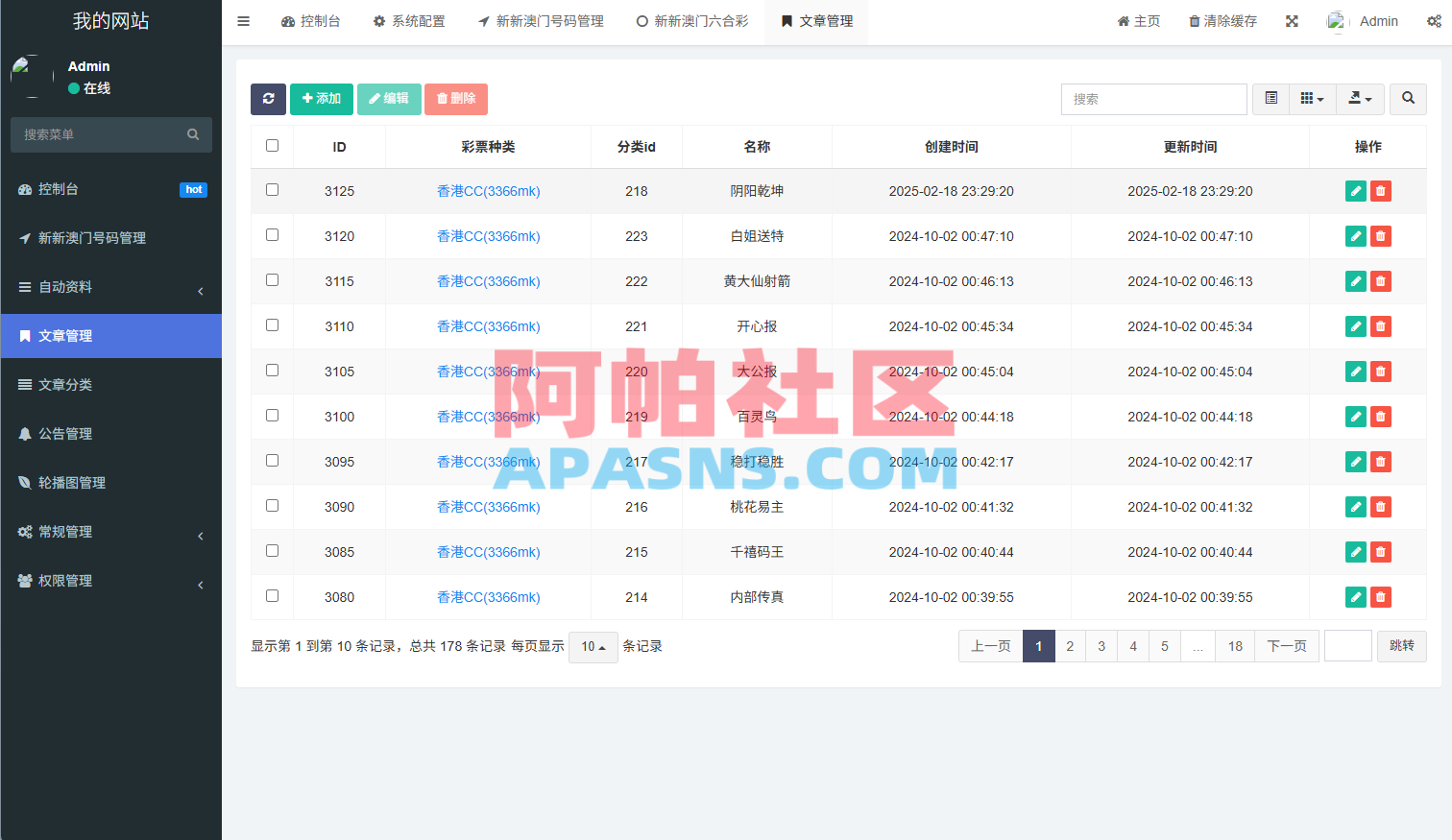Sort by the 创建时间 column header
Image resolution: width=1452 pixels, height=840 pixels.
[952, 147]
